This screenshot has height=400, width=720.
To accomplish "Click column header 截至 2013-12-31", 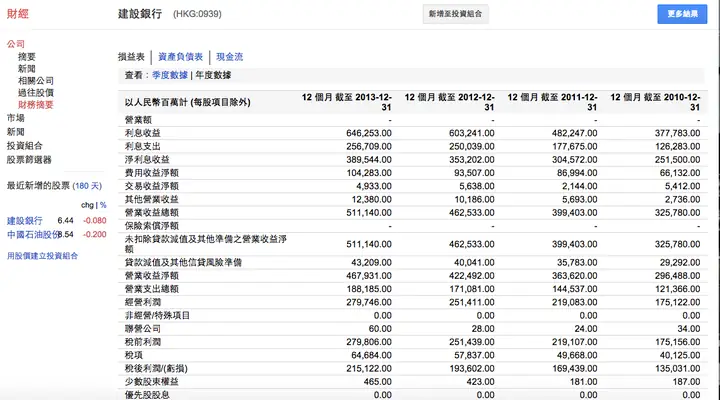I will click(x=346, y=102).
